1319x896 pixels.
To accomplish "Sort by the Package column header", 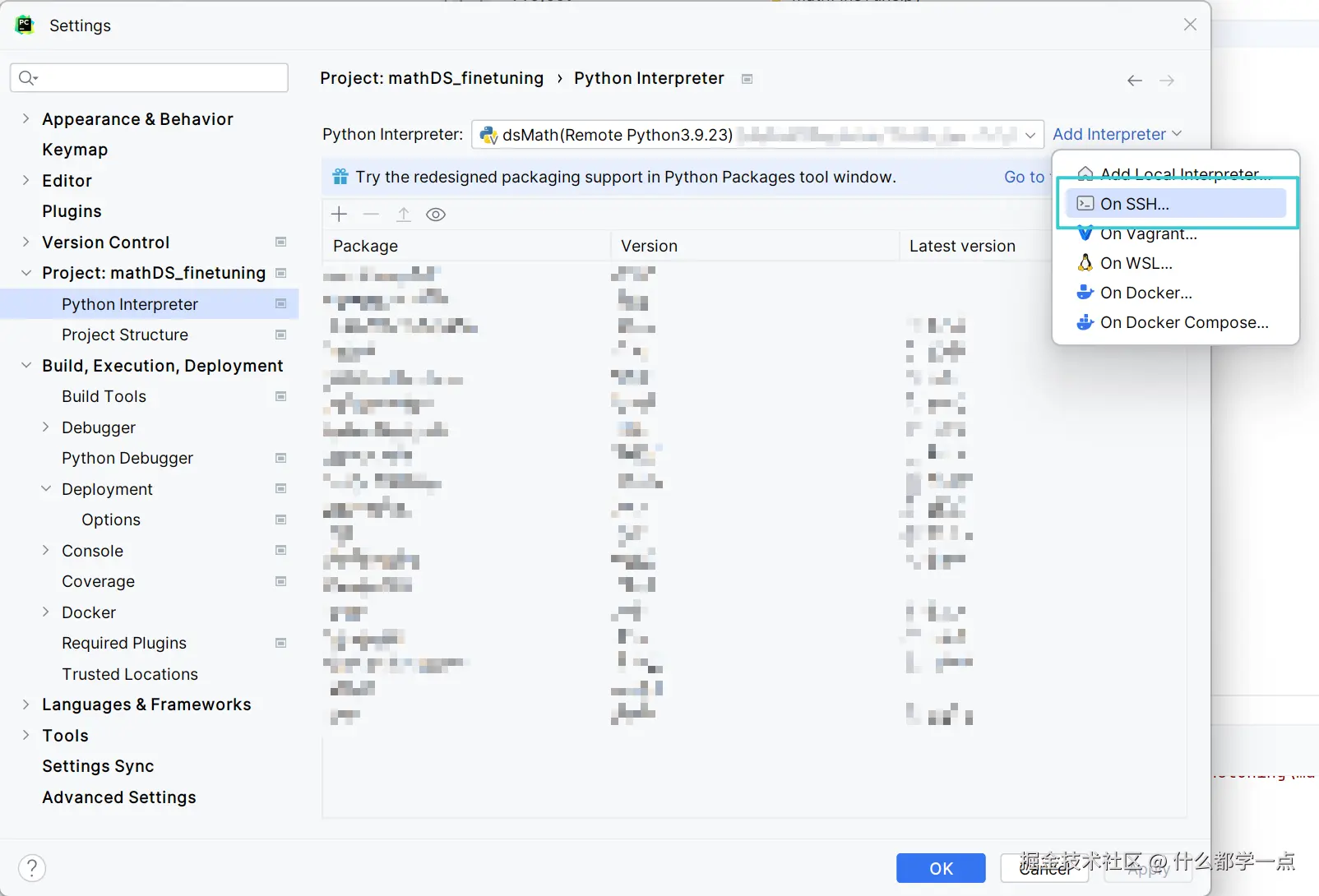I will [x=466, y=246].
